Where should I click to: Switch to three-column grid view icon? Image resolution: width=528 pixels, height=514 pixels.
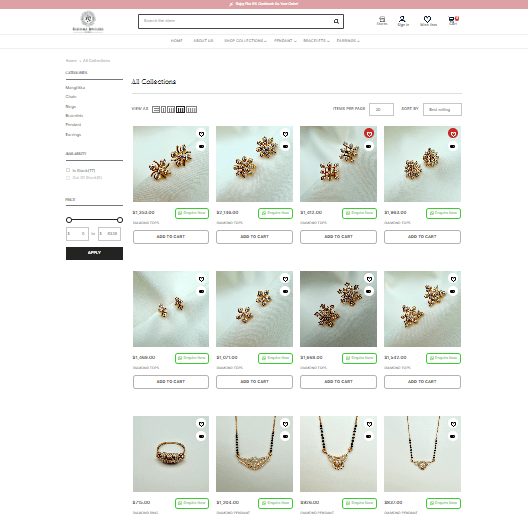[171, 109]
